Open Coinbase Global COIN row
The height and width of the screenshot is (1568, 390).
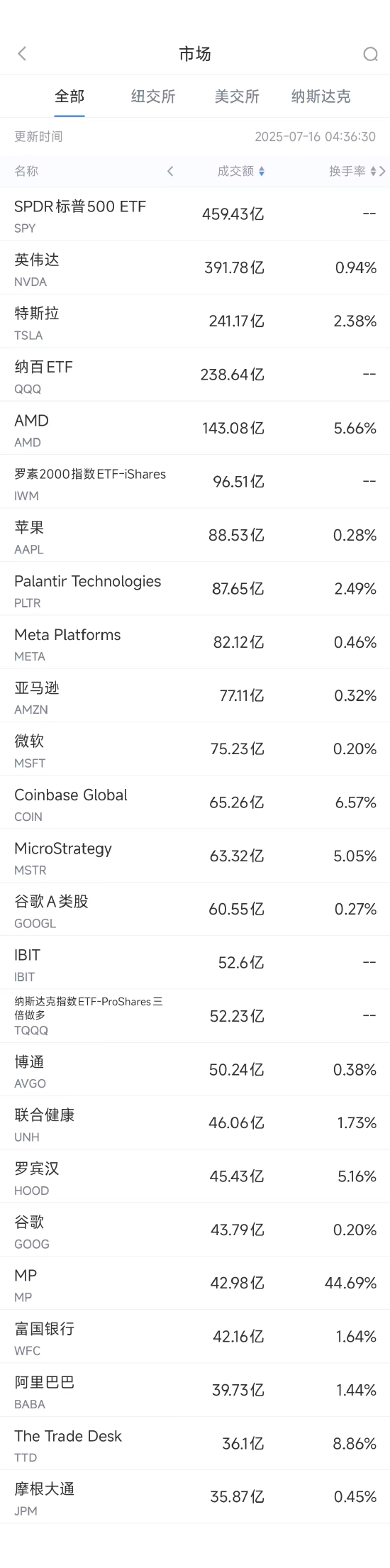coord(195,802)
